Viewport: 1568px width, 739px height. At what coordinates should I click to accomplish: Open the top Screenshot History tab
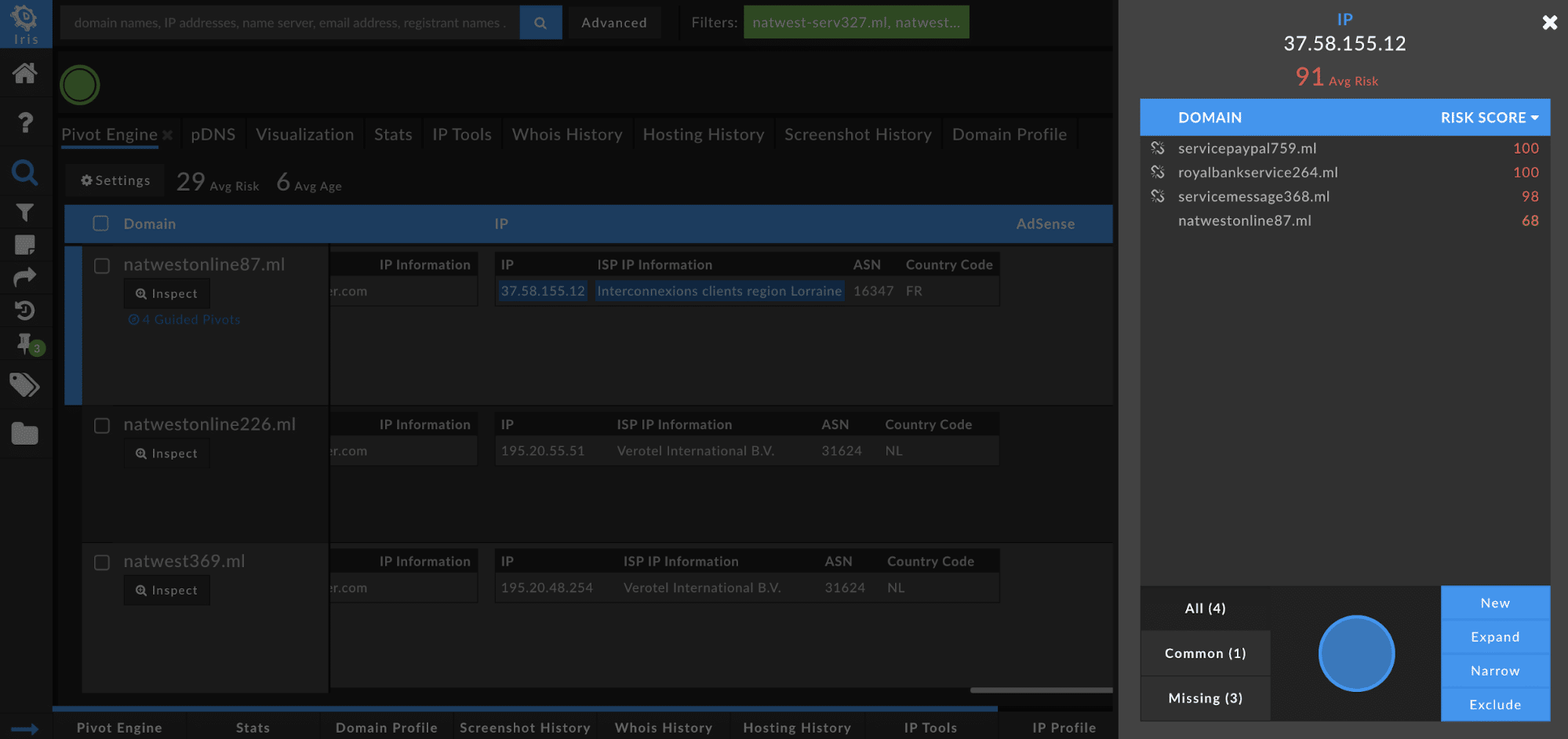point(858,134)
